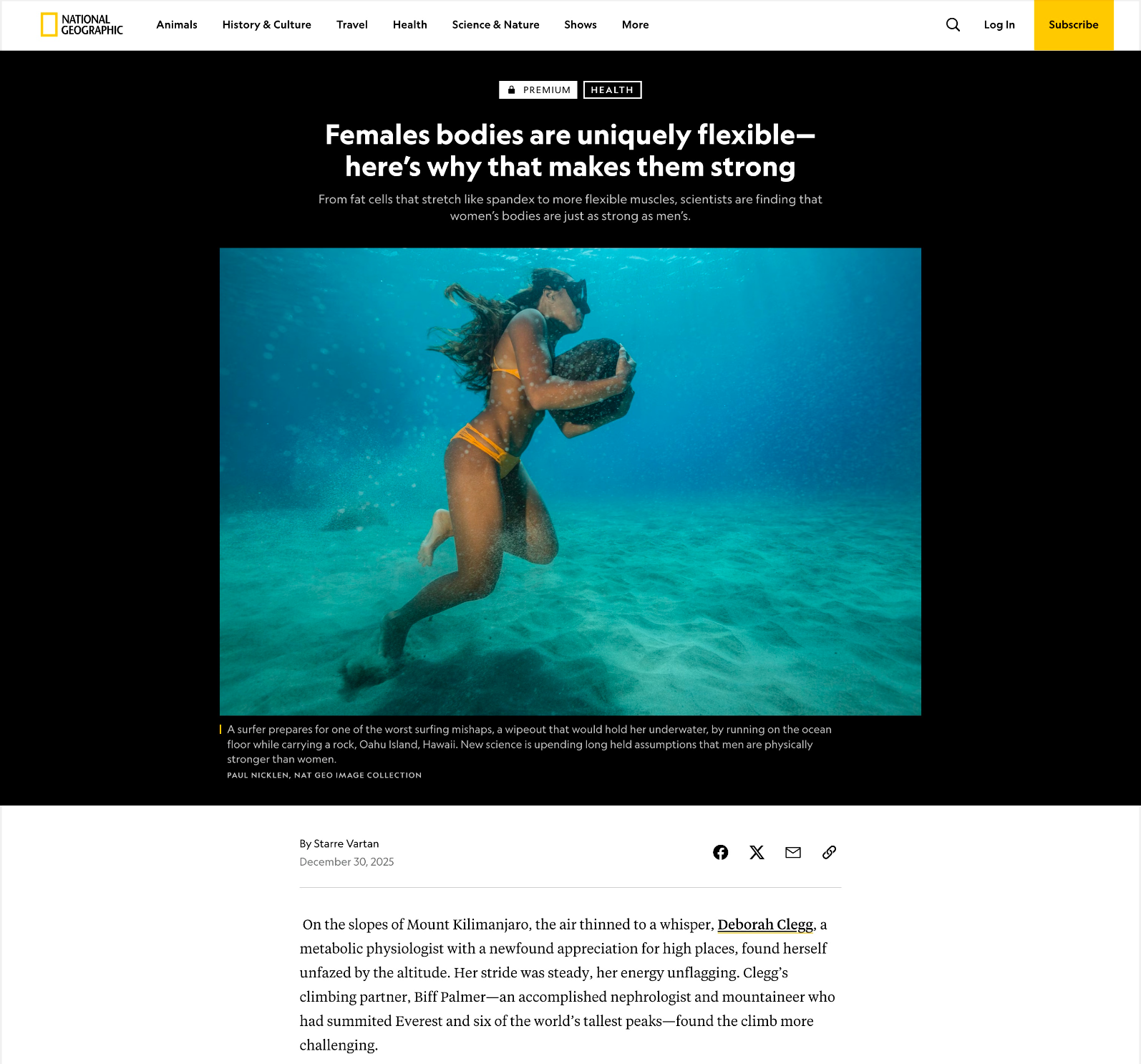Share article on X

tap(757, 852)
